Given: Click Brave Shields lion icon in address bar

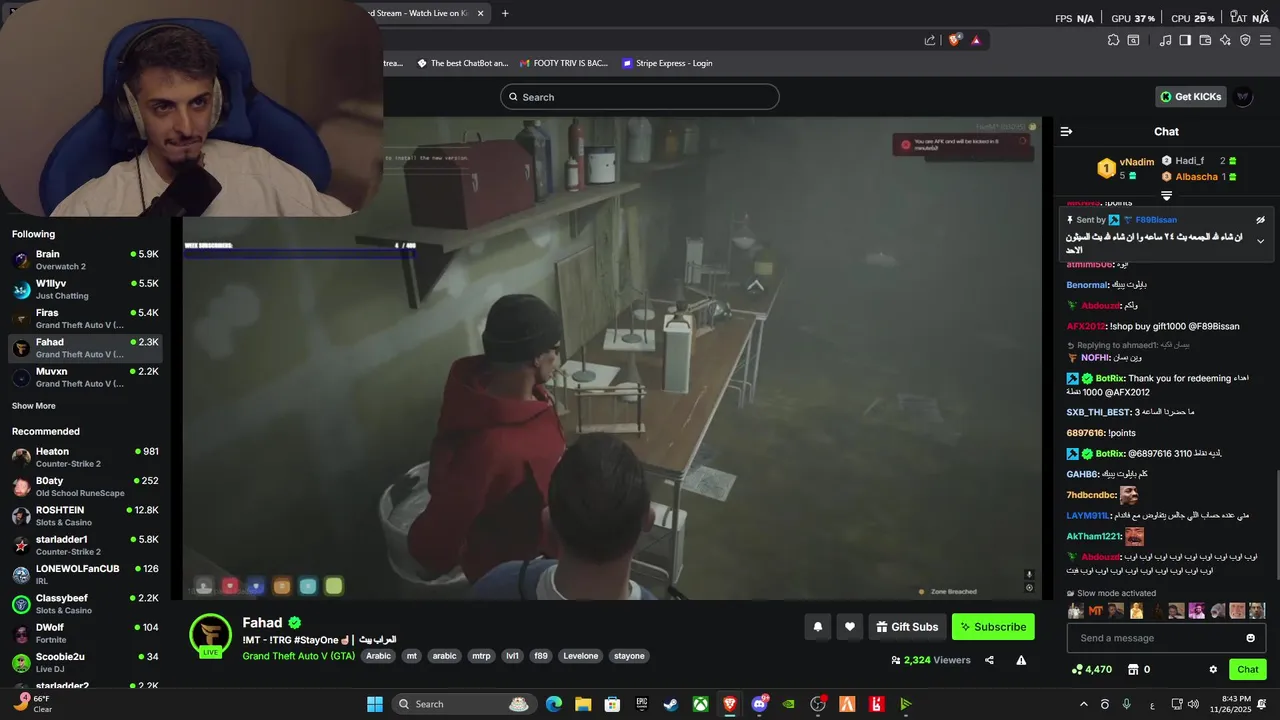Looking at the screenshot, I should coord(955,40).
